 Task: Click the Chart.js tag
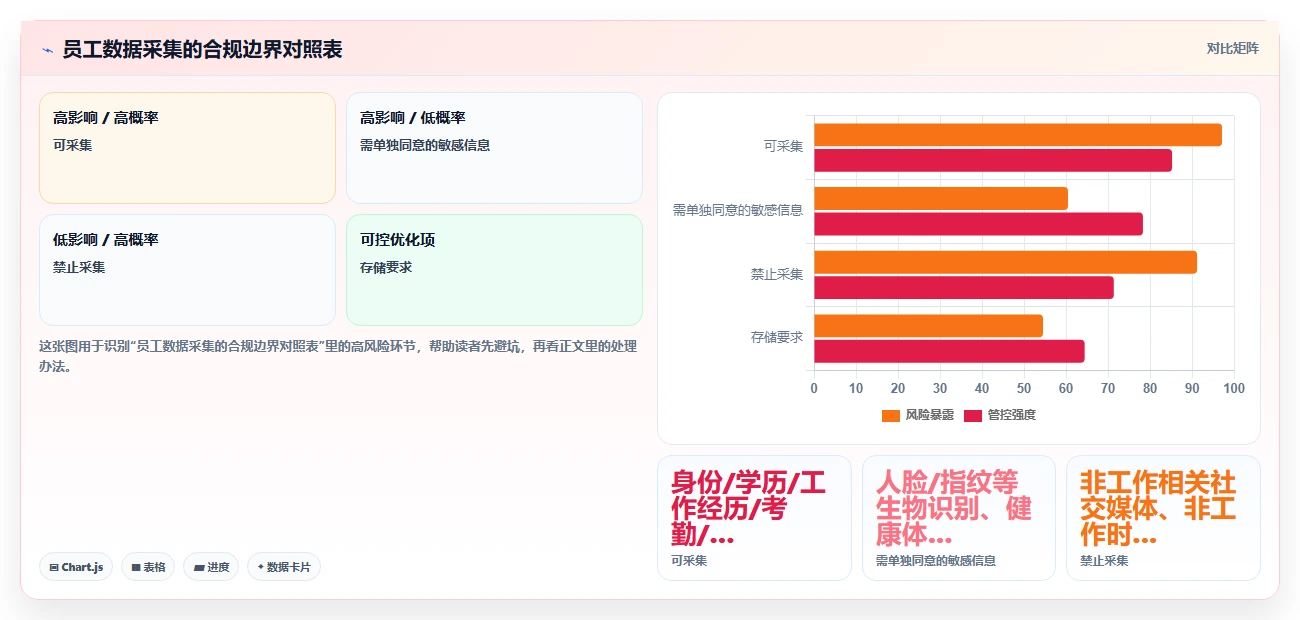point(76,567)
